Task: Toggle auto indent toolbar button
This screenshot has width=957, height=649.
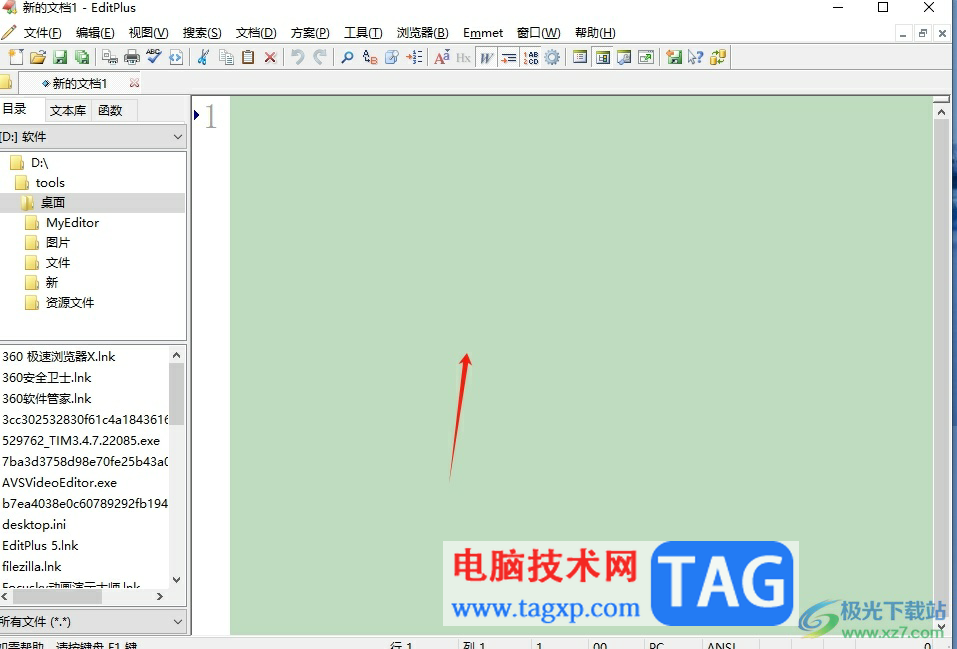Action: click(x=508, y=57)
